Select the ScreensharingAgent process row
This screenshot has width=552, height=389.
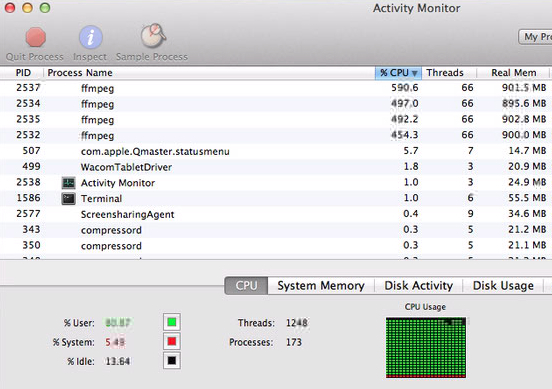[x=276, y=214]
